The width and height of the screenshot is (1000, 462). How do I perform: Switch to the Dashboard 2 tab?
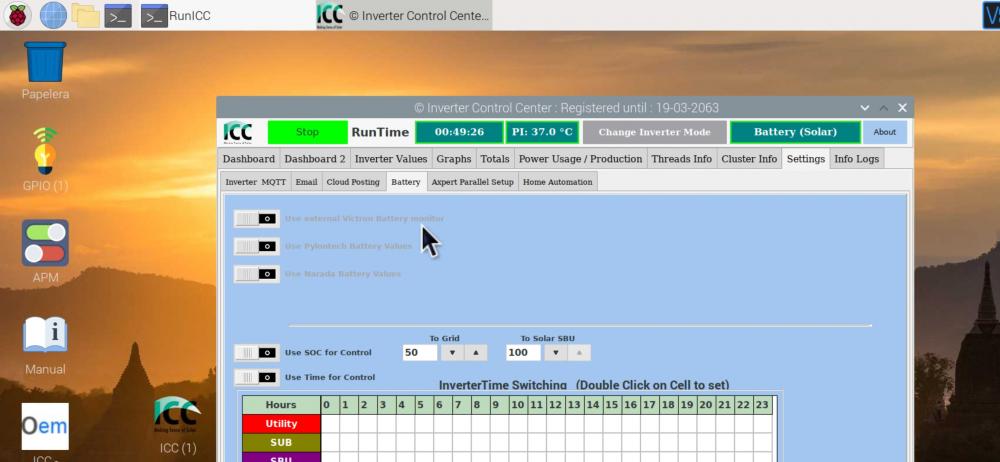pos(315,159)
